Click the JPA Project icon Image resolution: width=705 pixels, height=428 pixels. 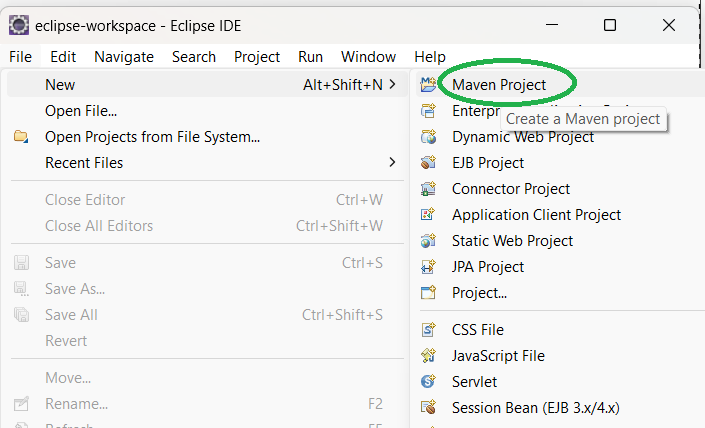click(429, 267)
